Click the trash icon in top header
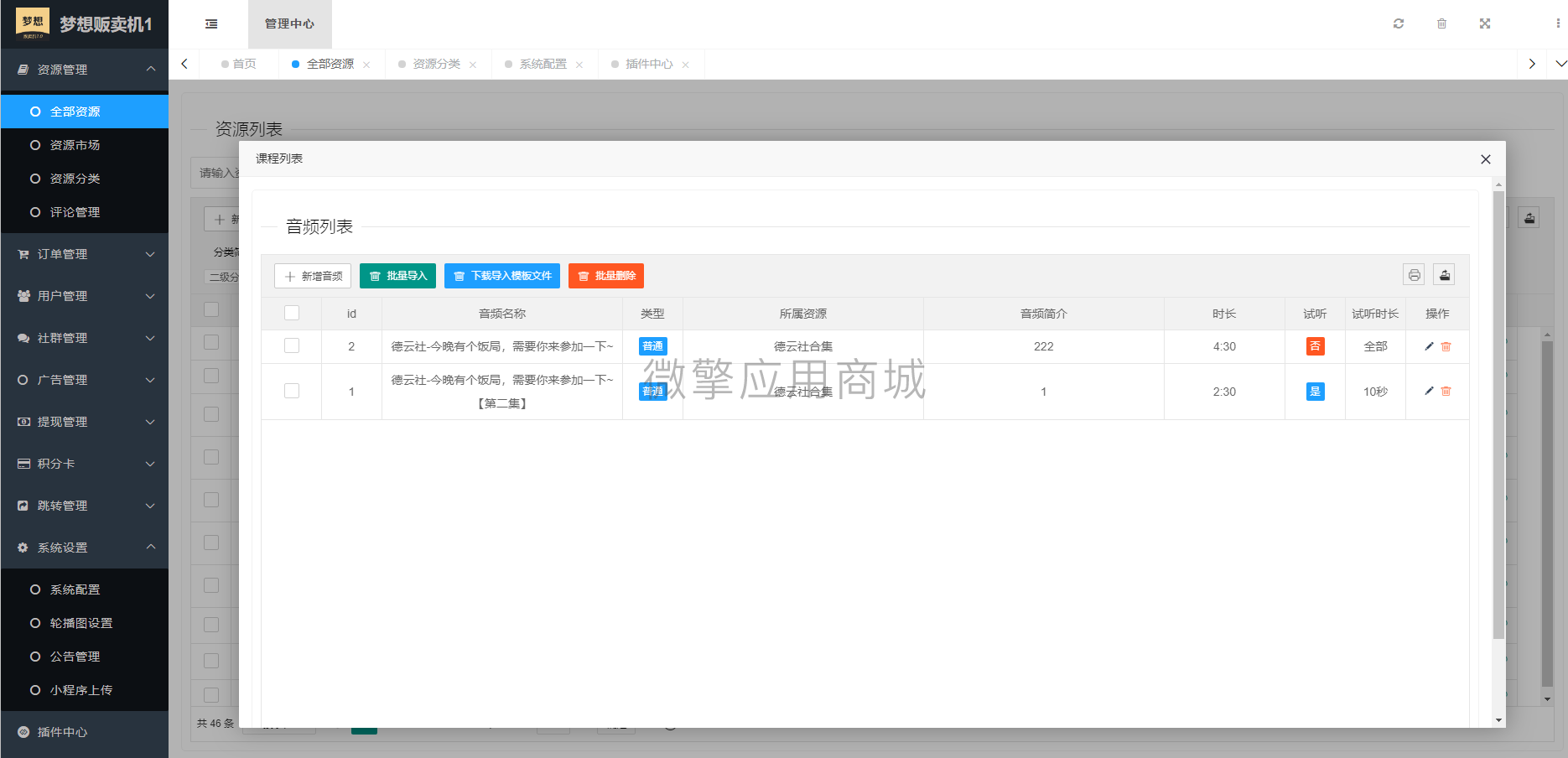The width and height of the screenshot is (1568, 758). click(1441, 23)
